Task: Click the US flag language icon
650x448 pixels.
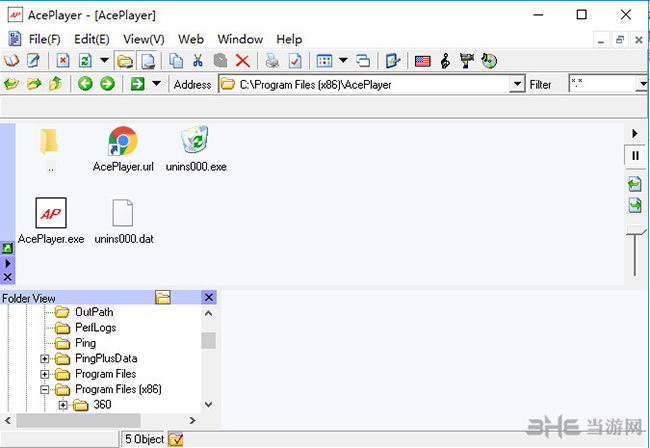Action: click(x=422, y=61)
